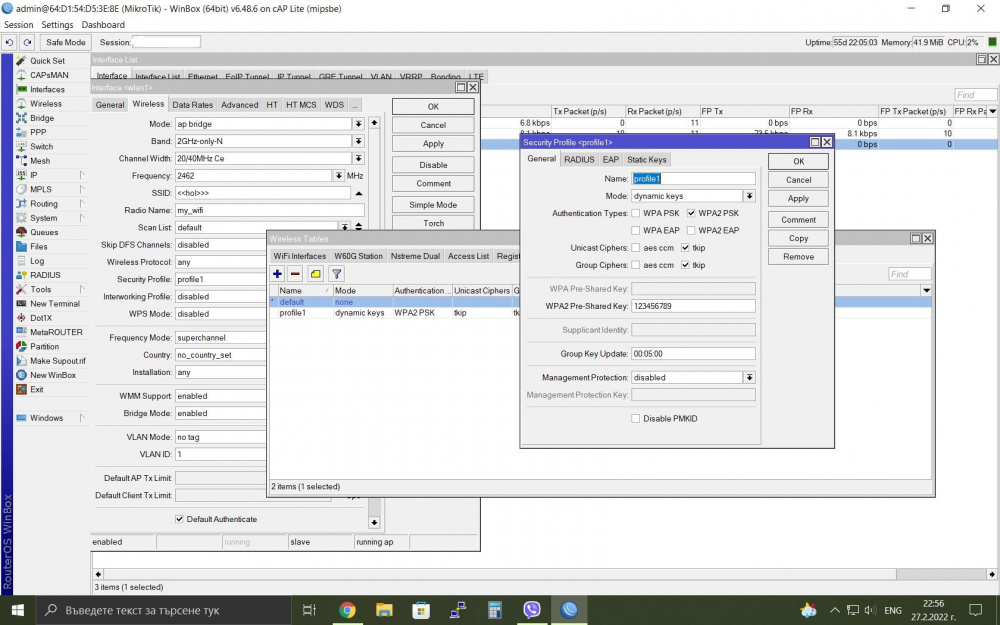Open the Access List tab in Wireless Tables
The image size is (1000, 625).
coord(468,256)
